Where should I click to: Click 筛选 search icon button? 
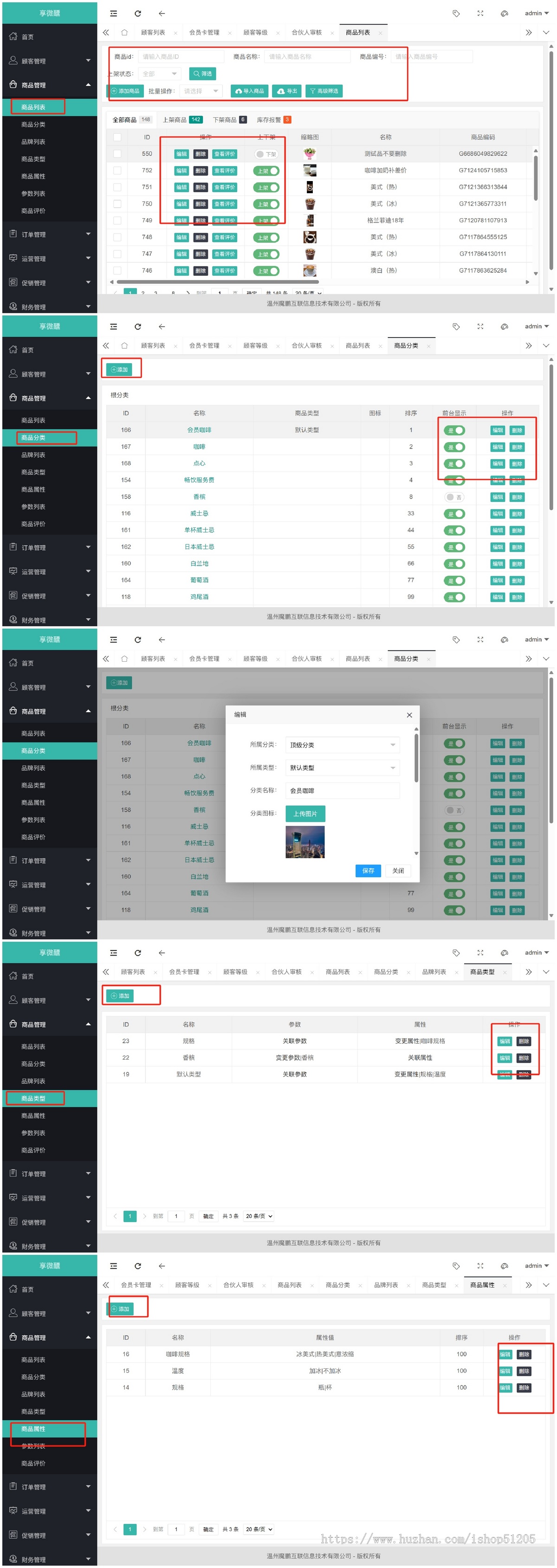point(202,74)
